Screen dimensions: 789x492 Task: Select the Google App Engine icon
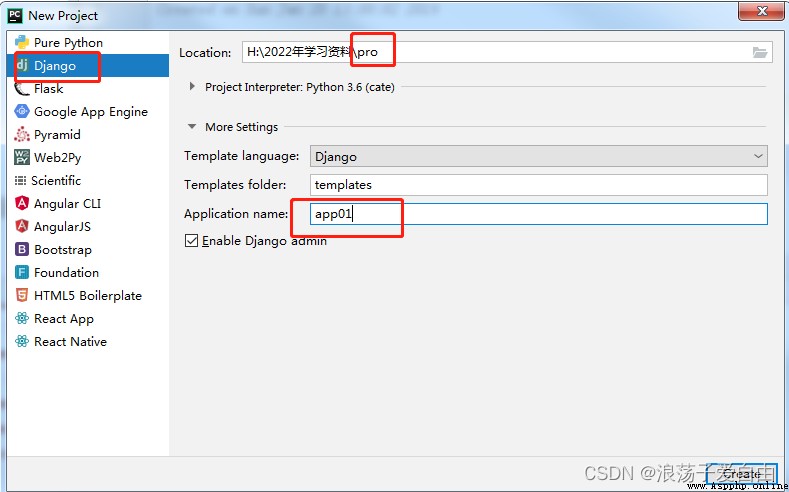[x=22, y=111]
